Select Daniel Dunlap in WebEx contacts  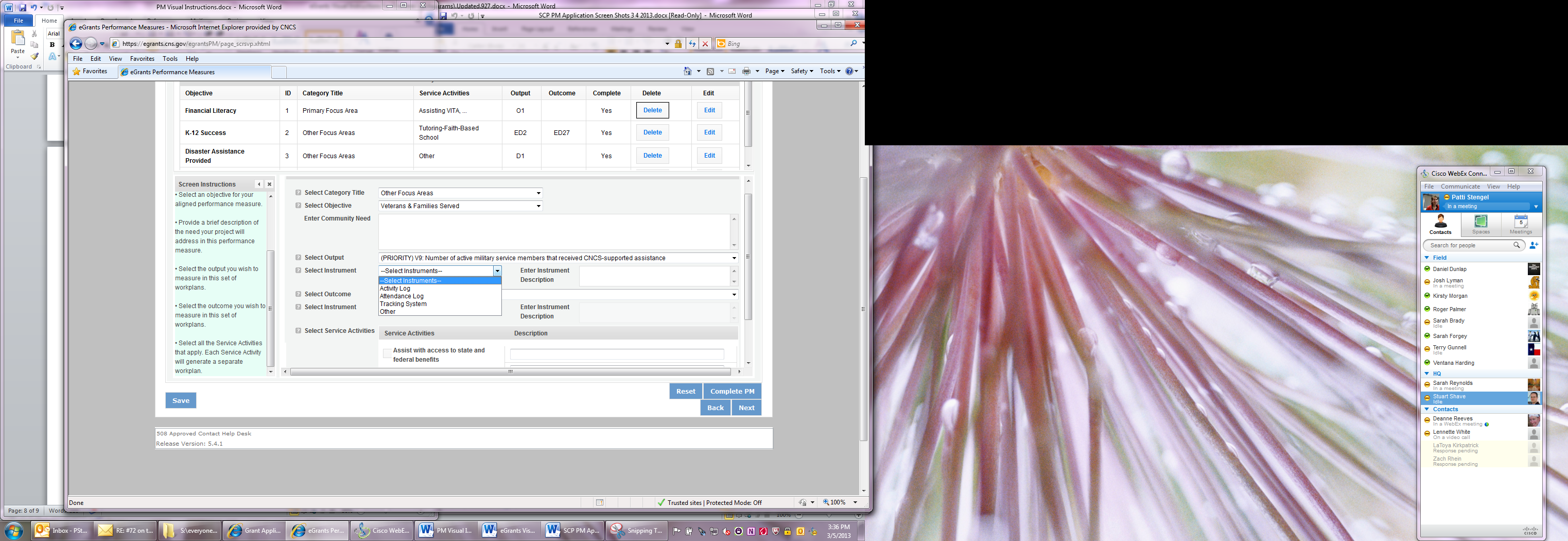[1481, 268]
